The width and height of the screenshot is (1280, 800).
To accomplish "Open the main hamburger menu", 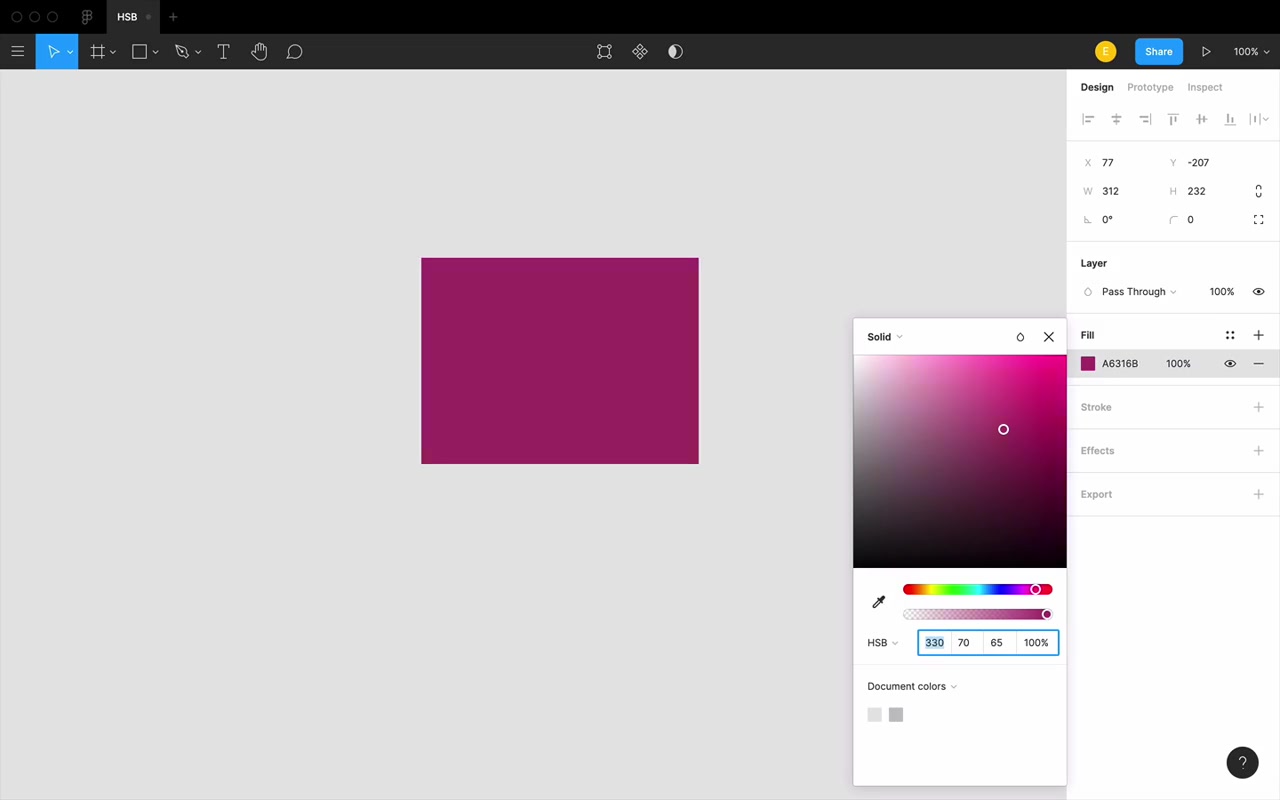I will point(17,52).
